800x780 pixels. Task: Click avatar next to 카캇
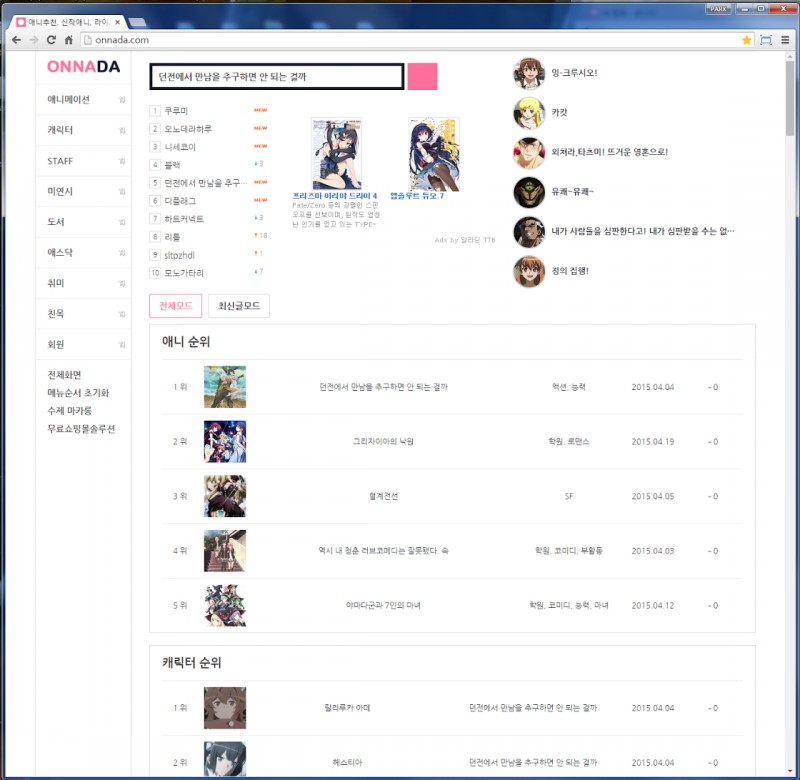[528, 112]
